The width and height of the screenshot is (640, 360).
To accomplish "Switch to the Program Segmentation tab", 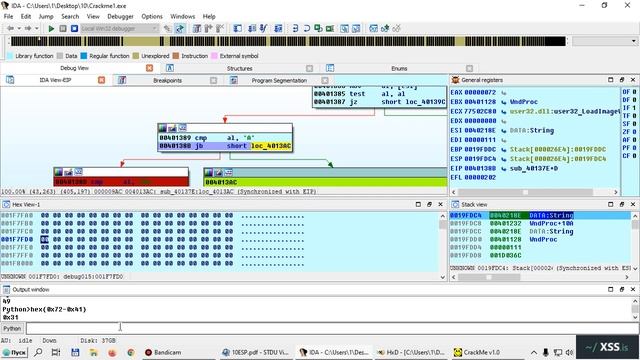I will click(279, 80).
